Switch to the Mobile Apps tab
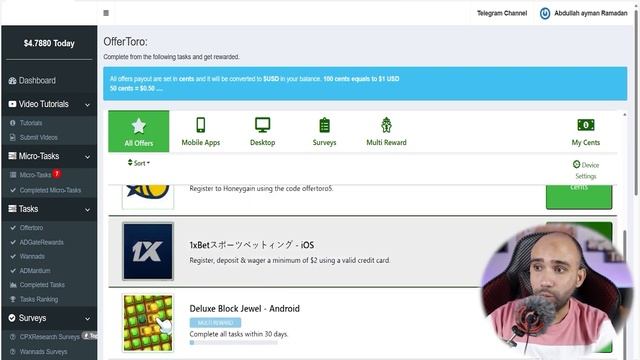640x360 pixels. [200, 131]
